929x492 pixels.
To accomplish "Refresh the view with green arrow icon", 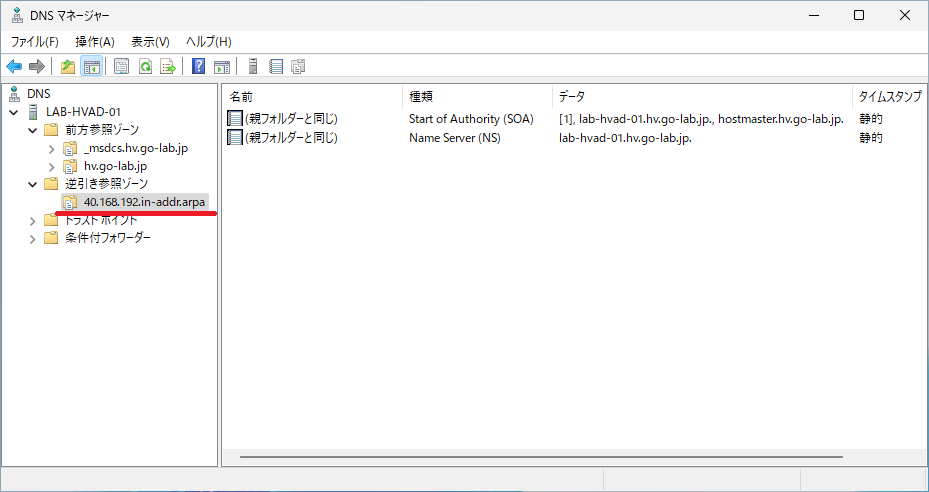I will (145, 66).
